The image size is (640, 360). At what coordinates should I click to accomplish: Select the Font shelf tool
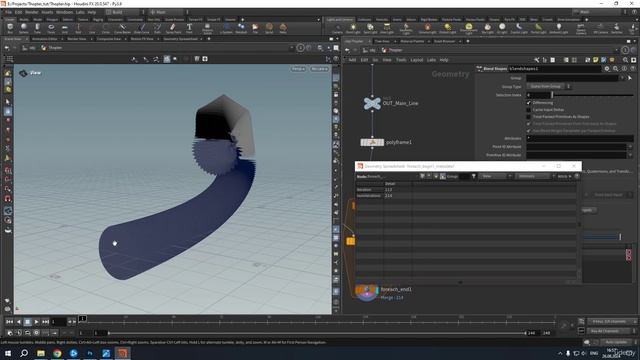pos(189,28)
